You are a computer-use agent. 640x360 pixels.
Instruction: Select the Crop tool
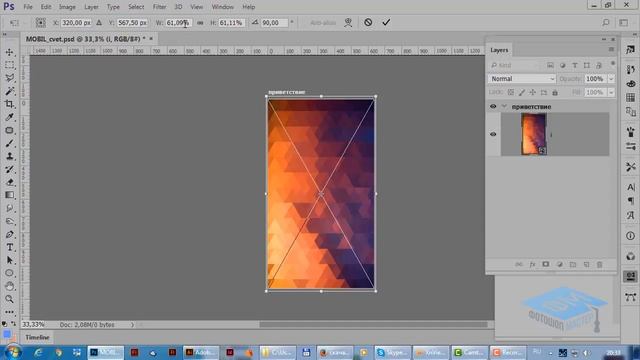click(9, 104)
